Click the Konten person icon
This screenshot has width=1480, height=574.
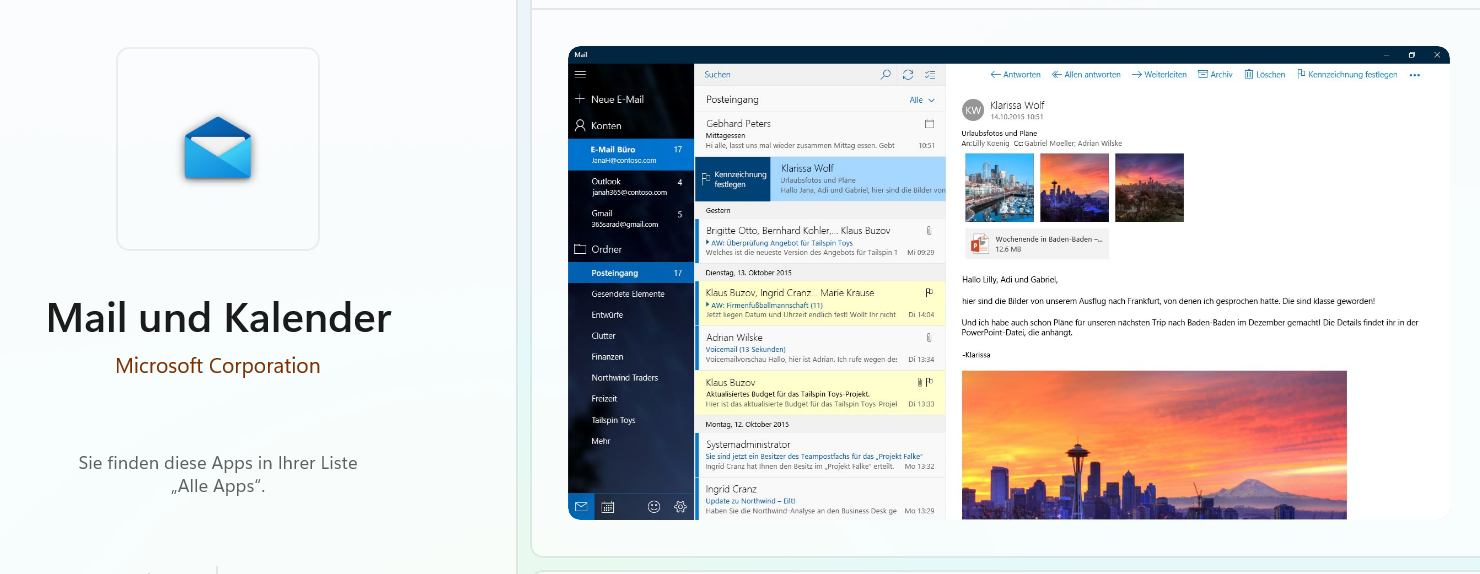pyautogui.click(x=579, y=126)
